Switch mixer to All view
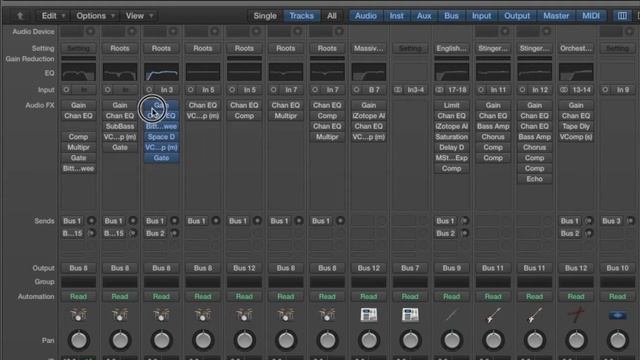Image resolution: width=640 pixels, height=360 pixels. click(x=332, y=16)
